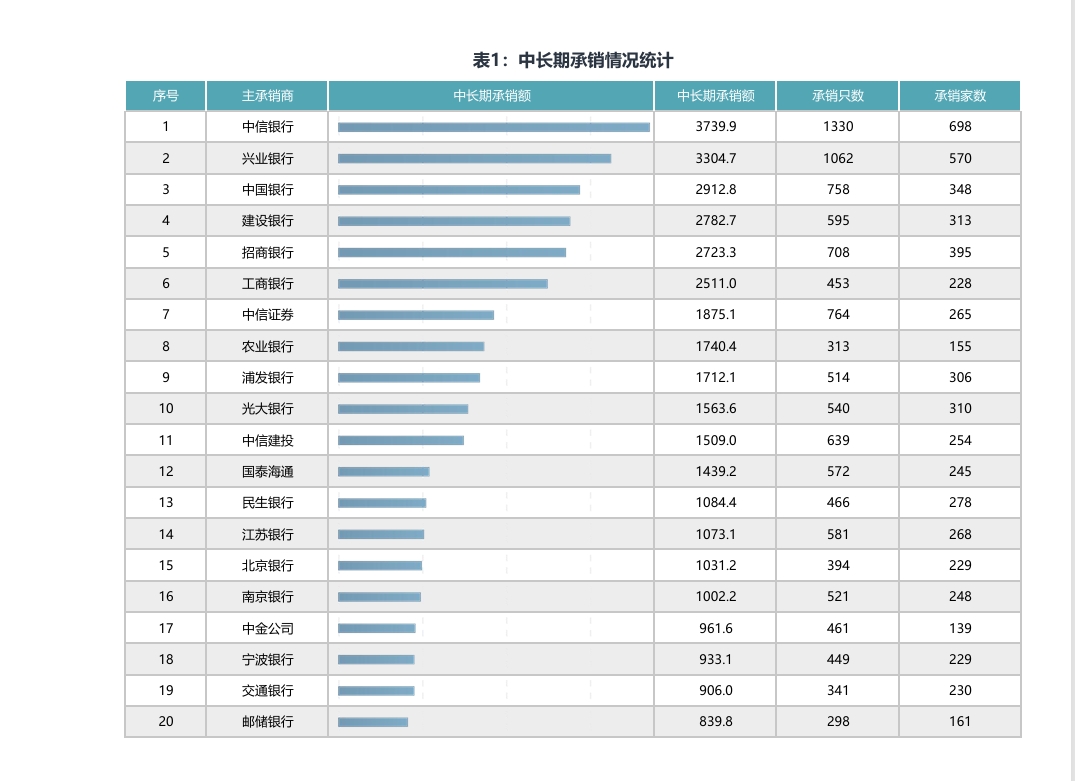Image resolution: width=1075 pixels, height=781 pixels.
Task: Select the 中信银行 row entry
Action: click(265, 126)
